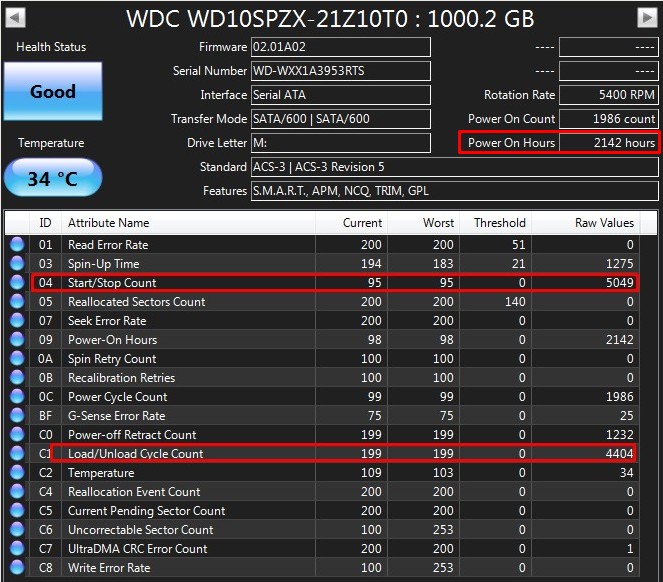The height and width of the screenshot is (582, 663).
Task: Click status icon of Spin Retry Count
Action: point(17,359)
